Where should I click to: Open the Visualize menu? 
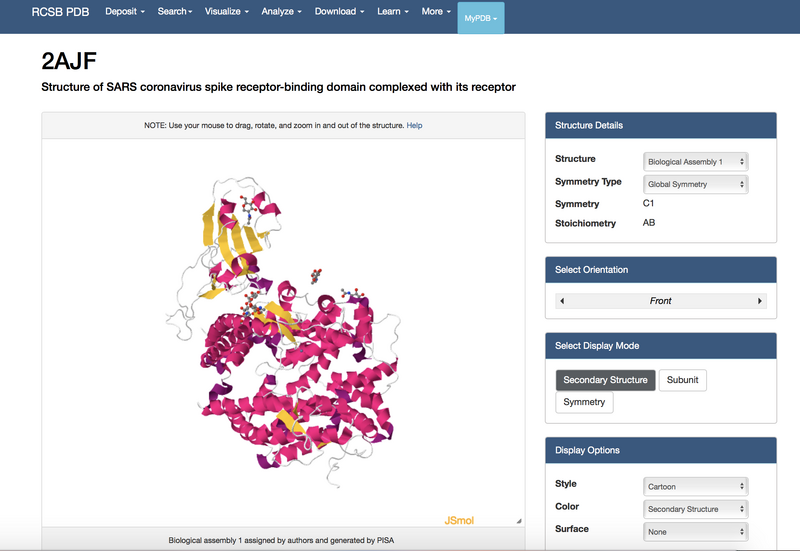[226, 12]
